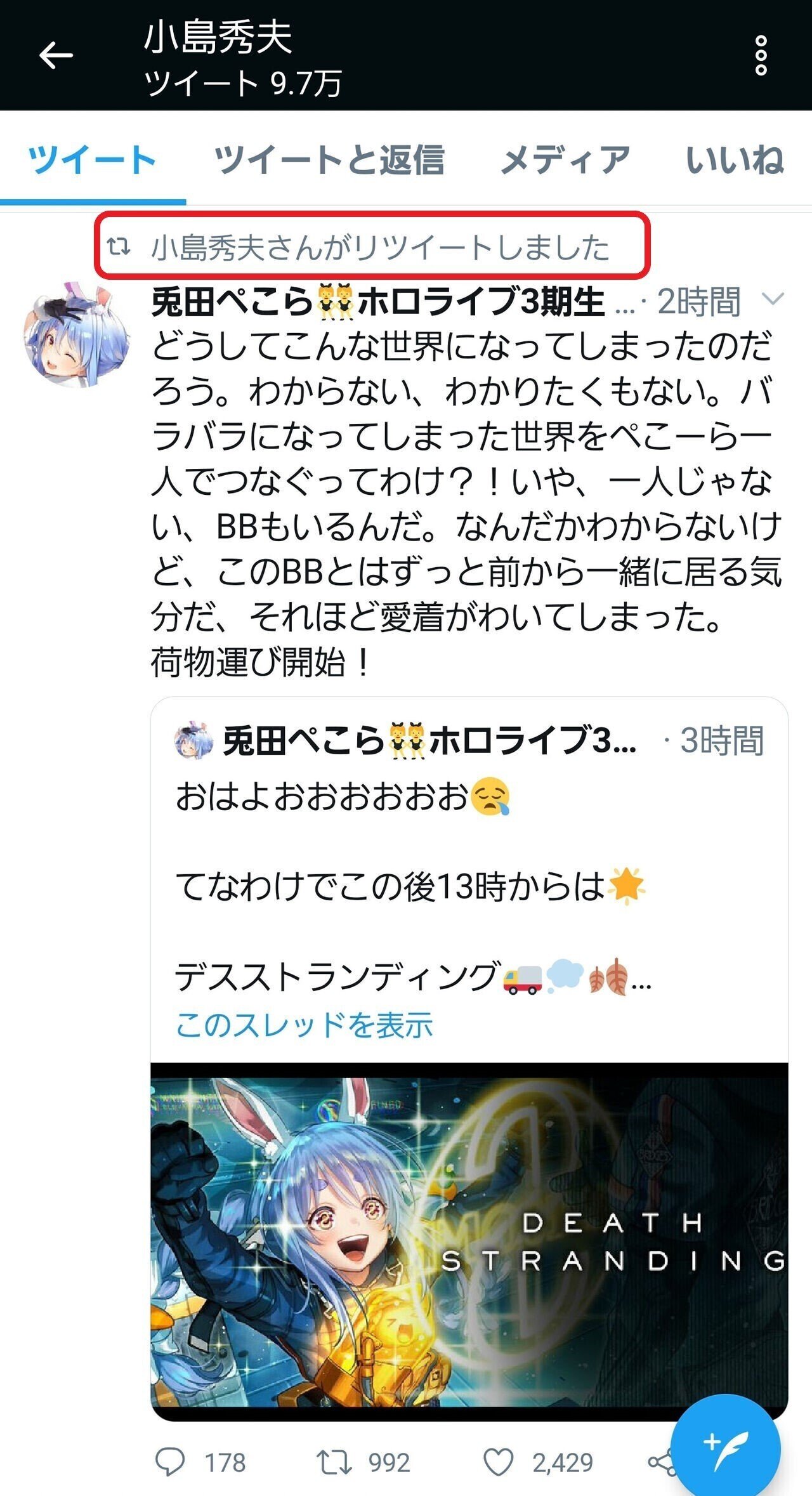This screenshot has width=812, height=1496.
Task: Open the このスレッドを表示 link
Action: [304, 1024]
